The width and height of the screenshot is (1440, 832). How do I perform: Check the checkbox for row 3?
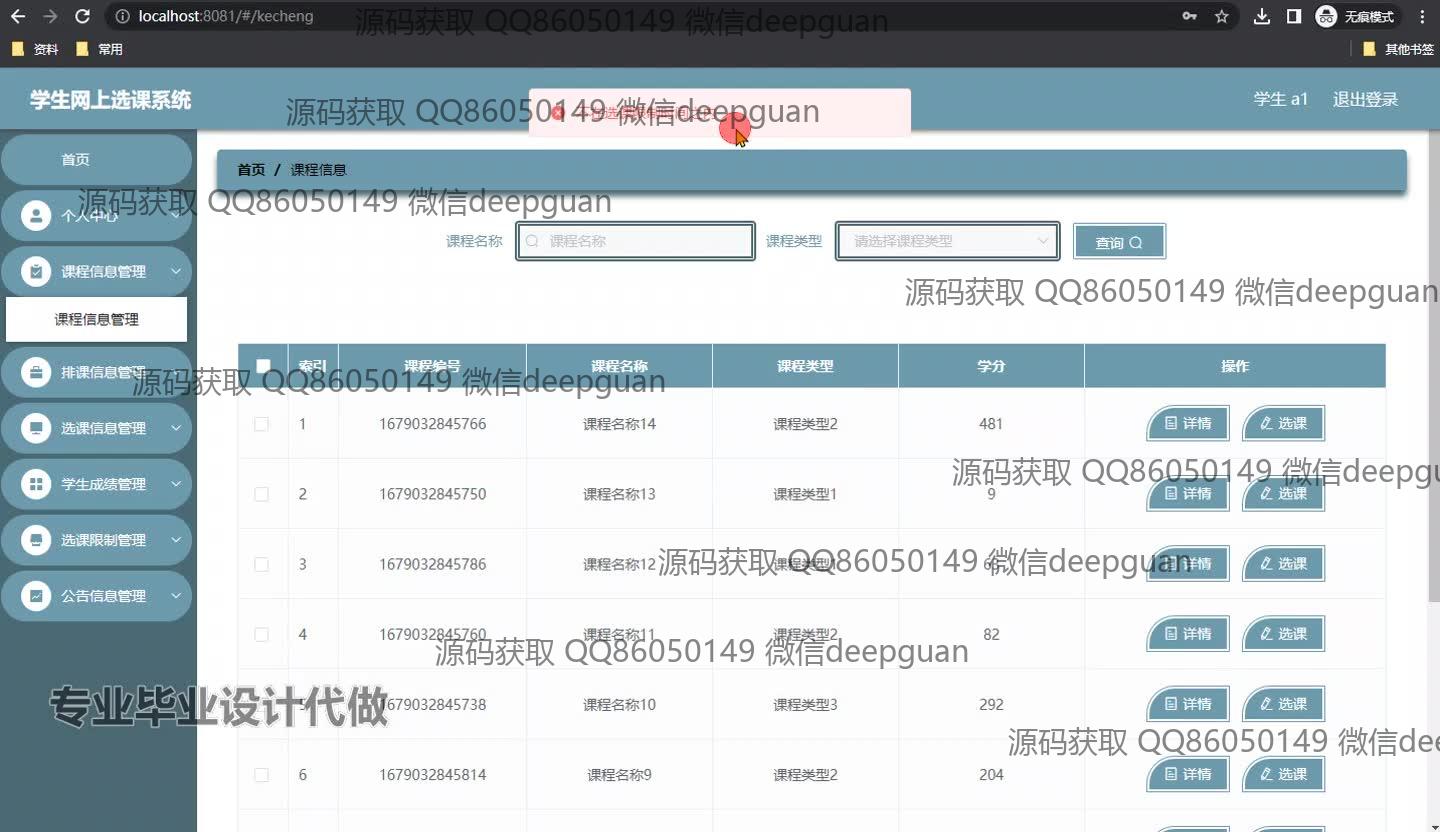point(262,564)
